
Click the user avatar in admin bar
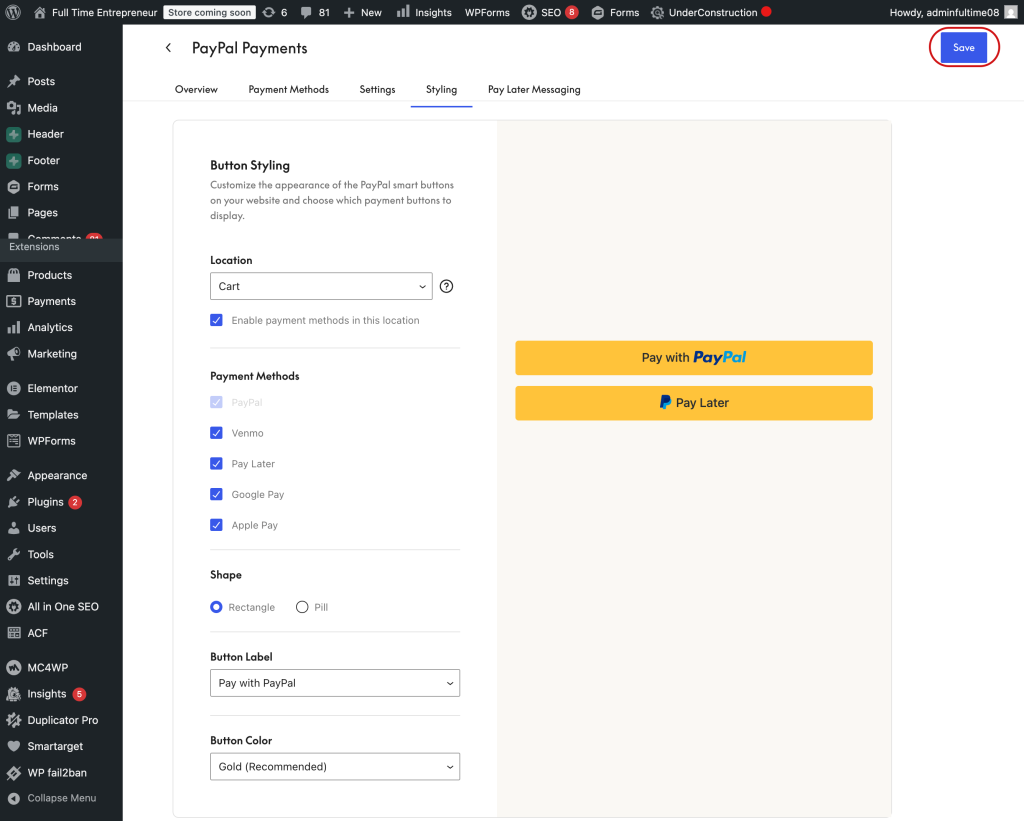(x=1011, y=12)
